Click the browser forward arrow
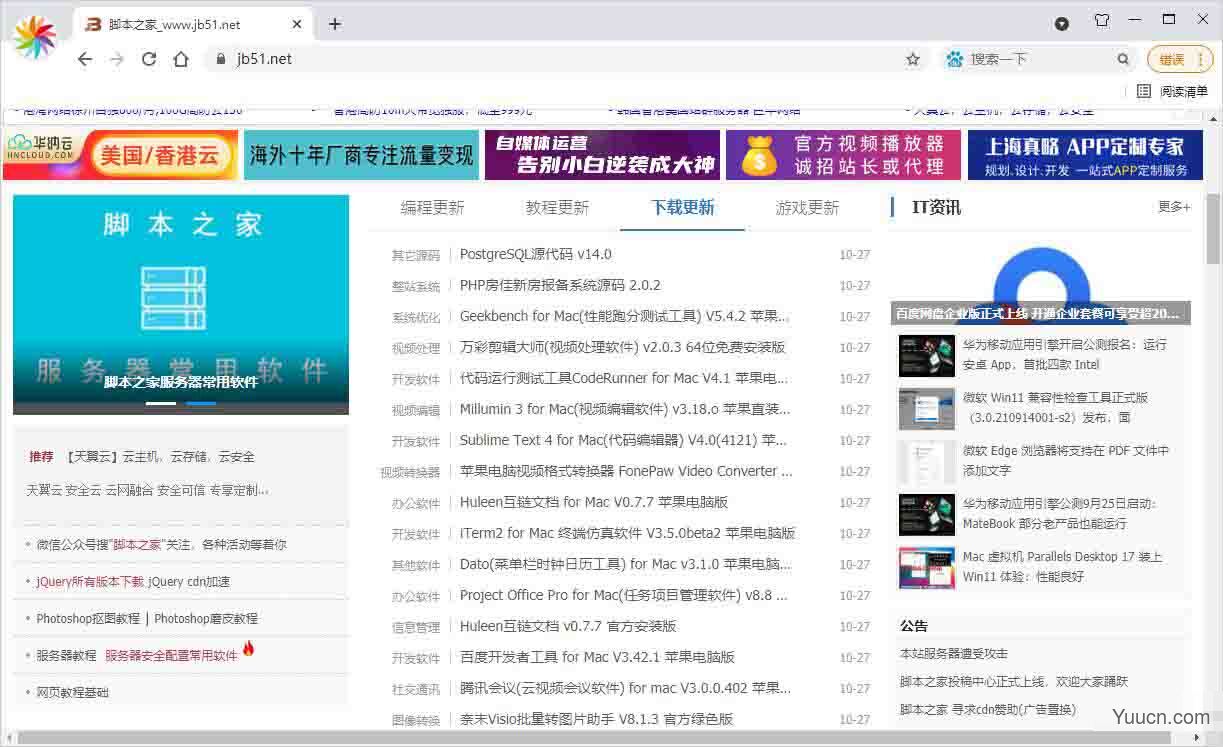 (117, 59)
